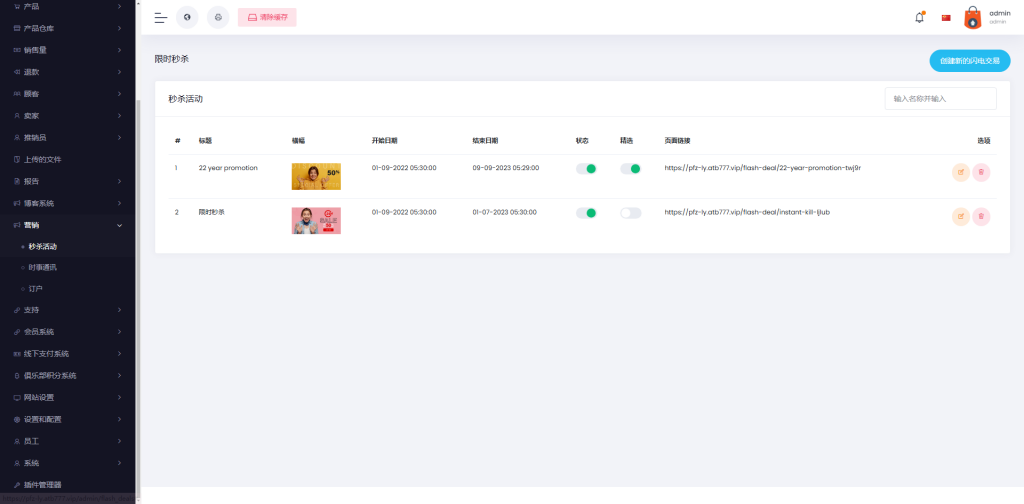
Task: Edit the 22 year promotion deal
Action: (x=961, y=172)
